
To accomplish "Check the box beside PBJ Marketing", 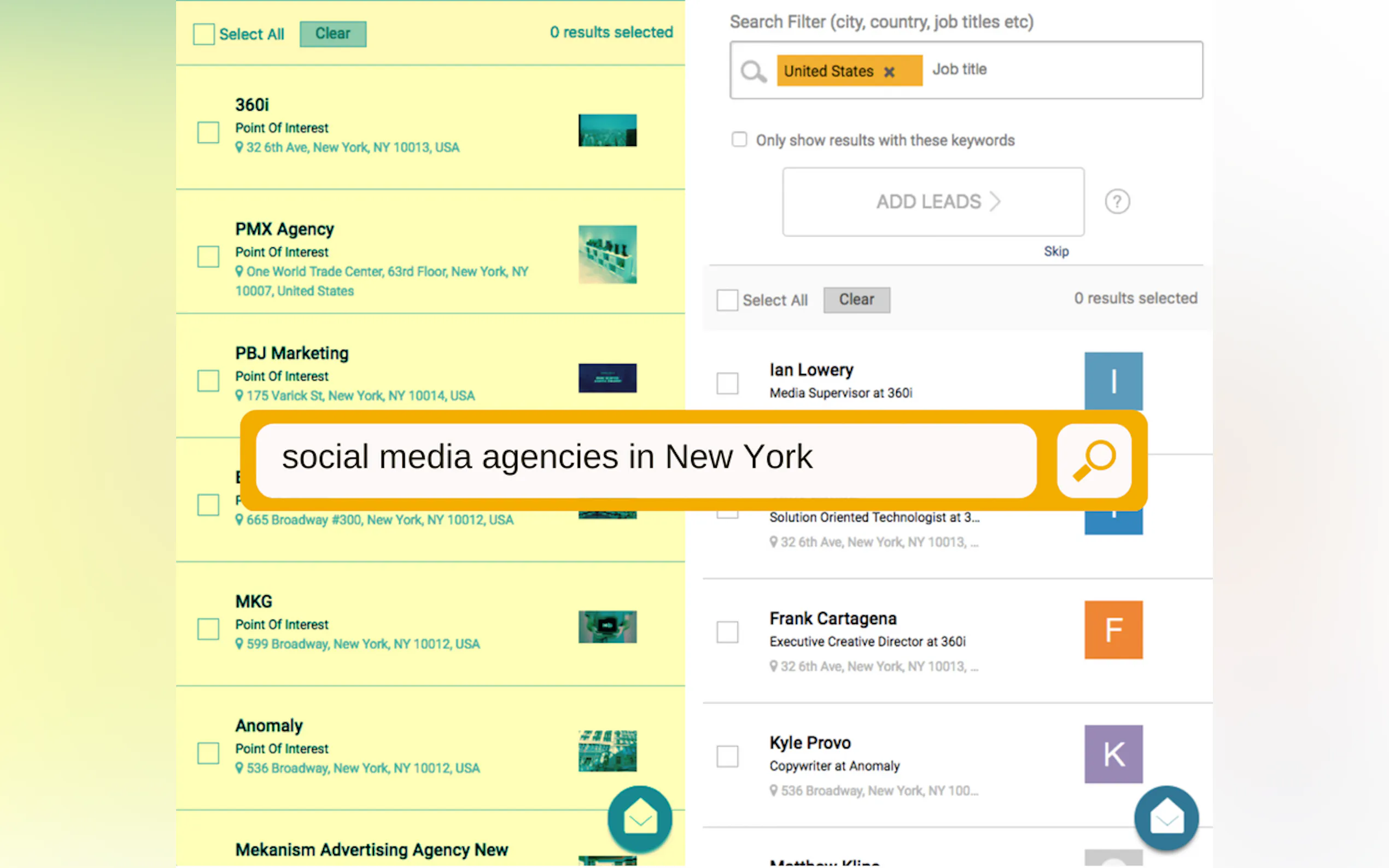I will point(208,380).
